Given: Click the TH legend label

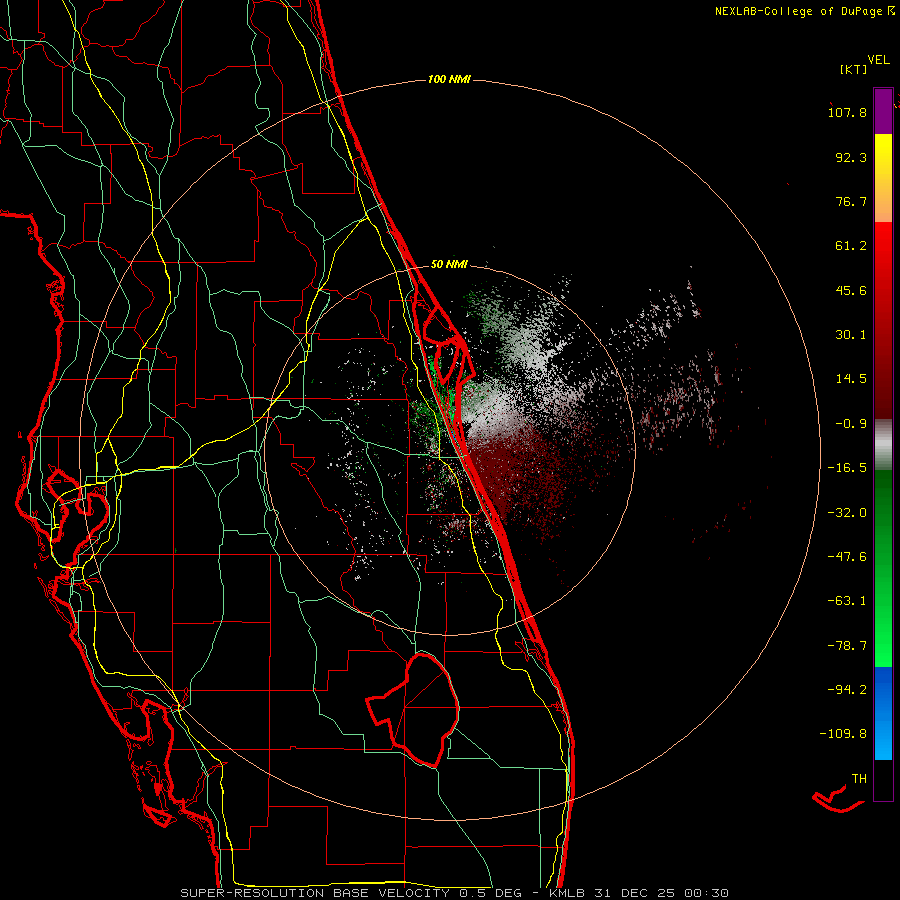Looking at the screenshot, I should (x=859, y=779).
